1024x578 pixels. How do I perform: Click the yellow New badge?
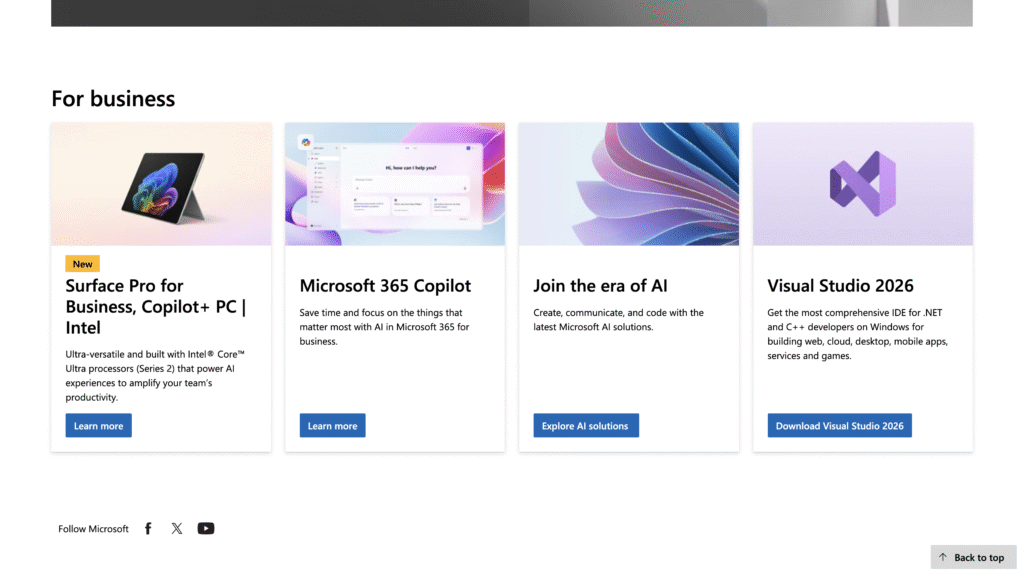[82, 264]
